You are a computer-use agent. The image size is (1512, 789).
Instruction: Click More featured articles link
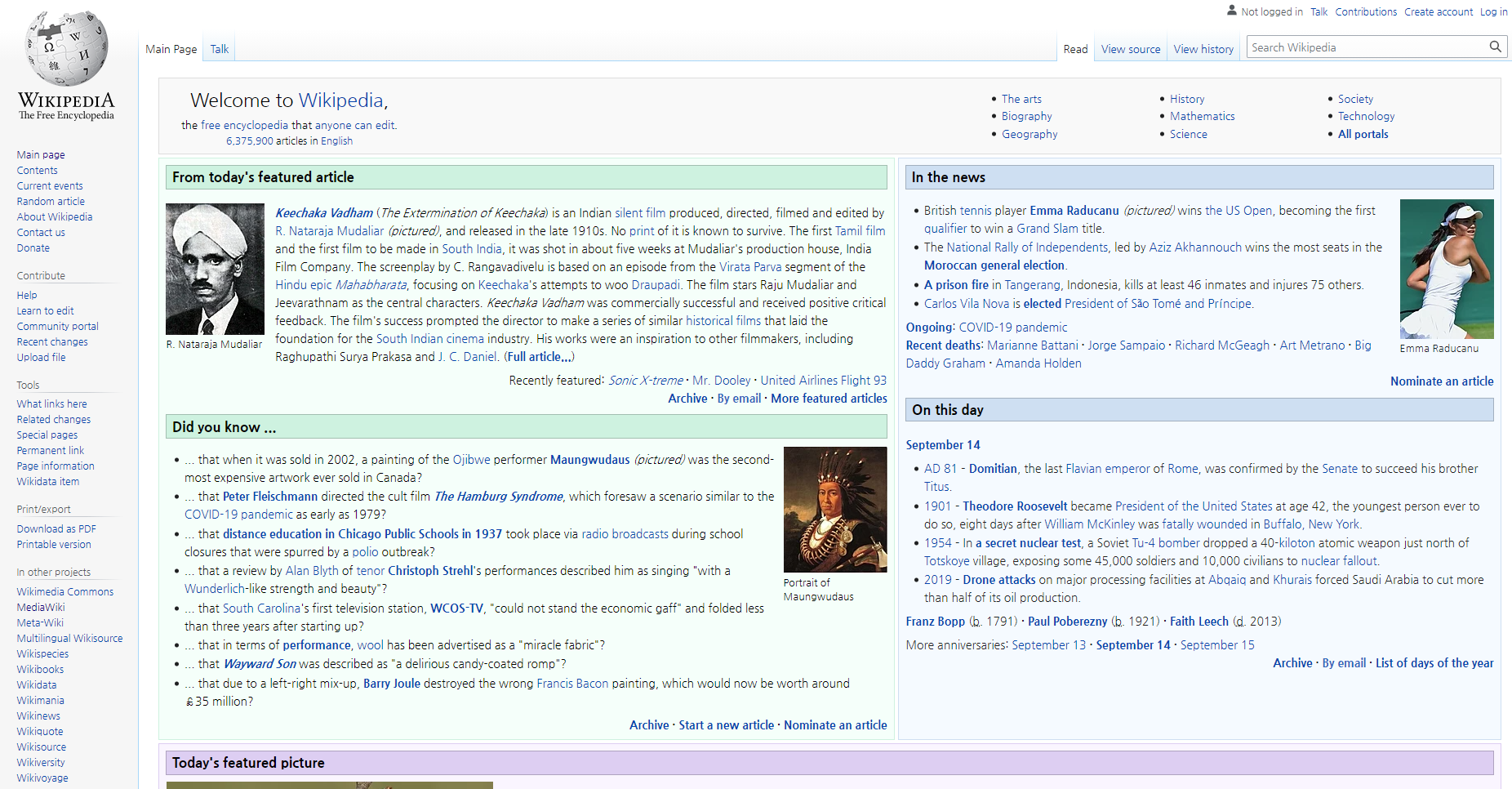click(x=829, y=398)
